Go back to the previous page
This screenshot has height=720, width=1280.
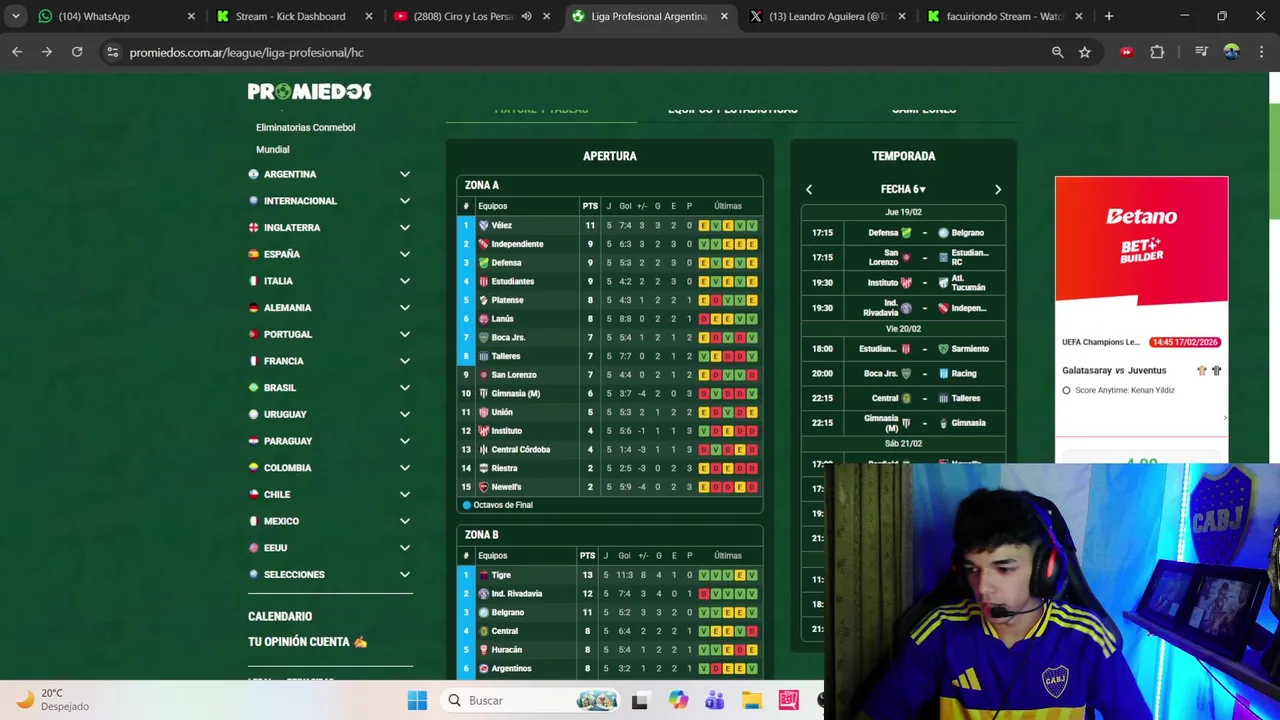[17, 52]
